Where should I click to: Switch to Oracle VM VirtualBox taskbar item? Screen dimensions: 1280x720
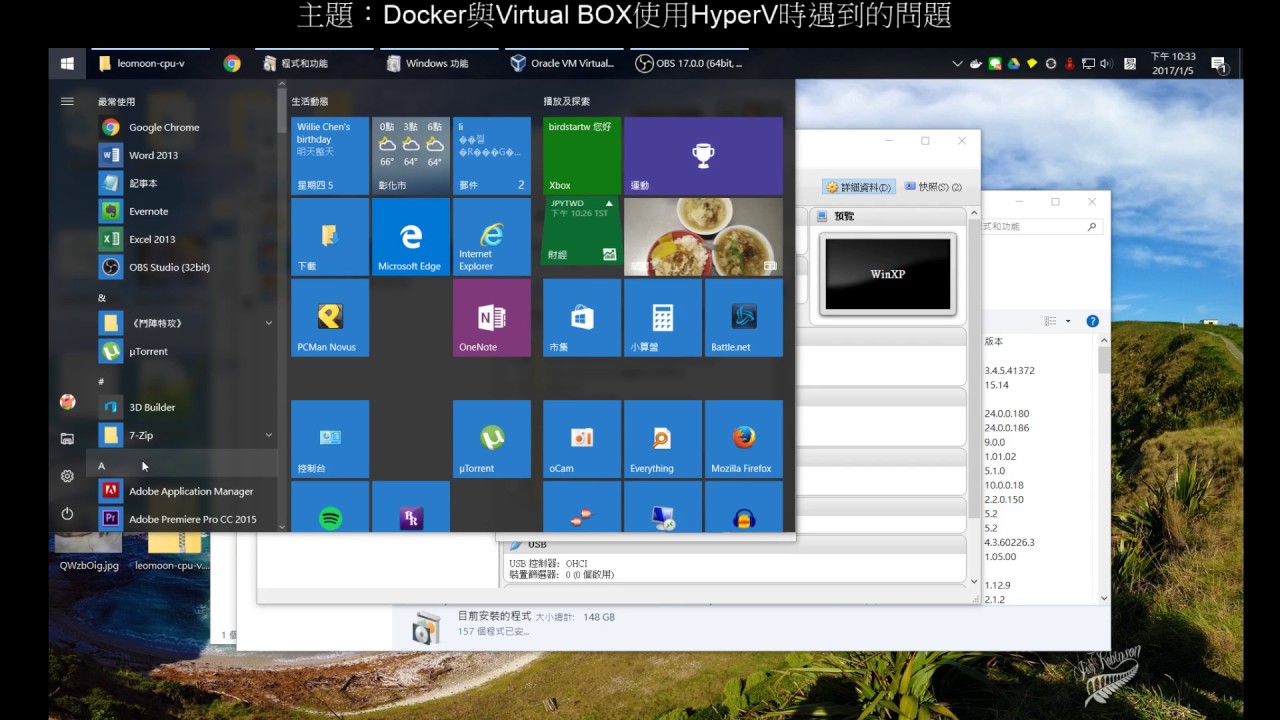564,63
